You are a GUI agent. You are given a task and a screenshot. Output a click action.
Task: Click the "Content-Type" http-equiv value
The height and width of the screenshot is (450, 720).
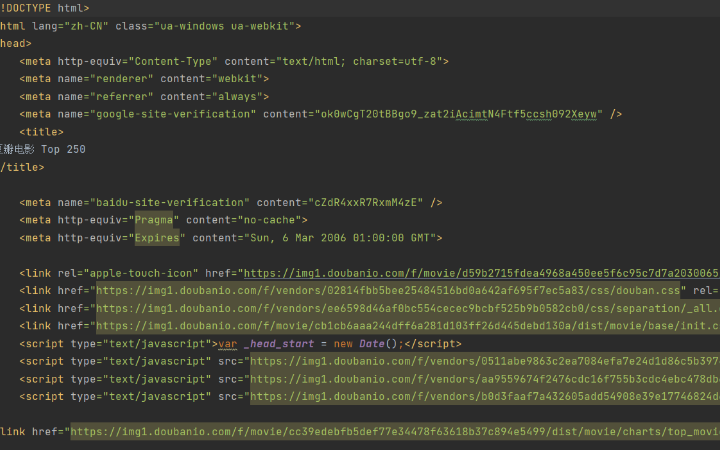click(173, 62)
